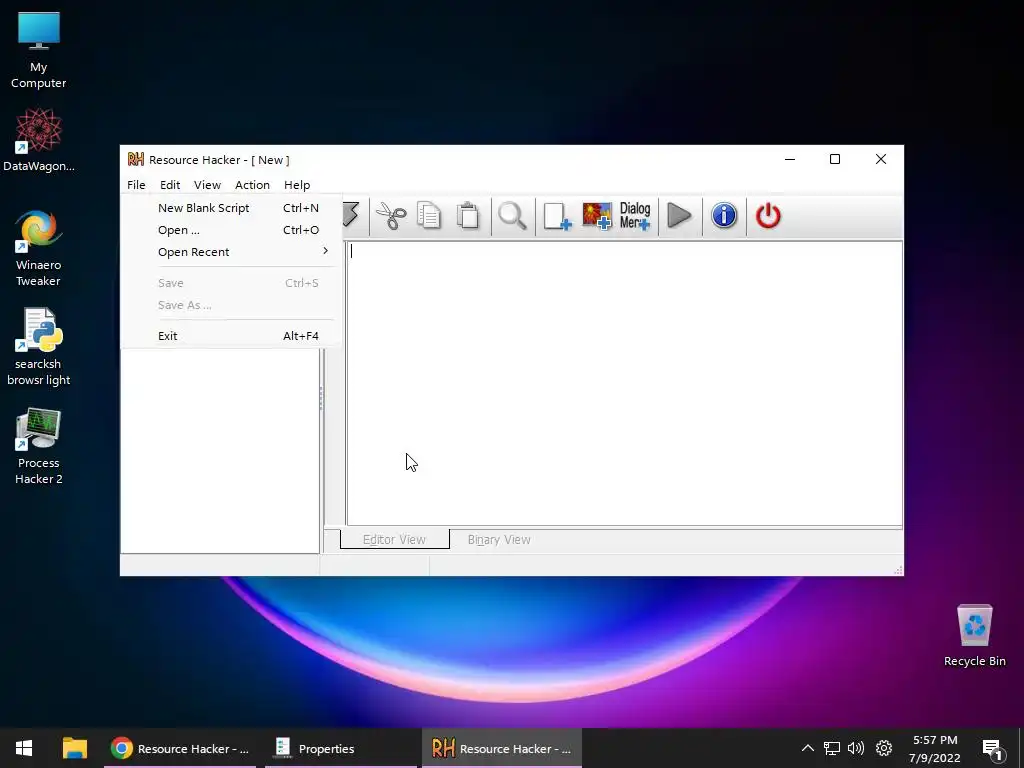Click the partially hidden toolbar icon beside Cut
Image resolution: width=1024 pixels, height=768 pixels.
[x=351, y=215]
